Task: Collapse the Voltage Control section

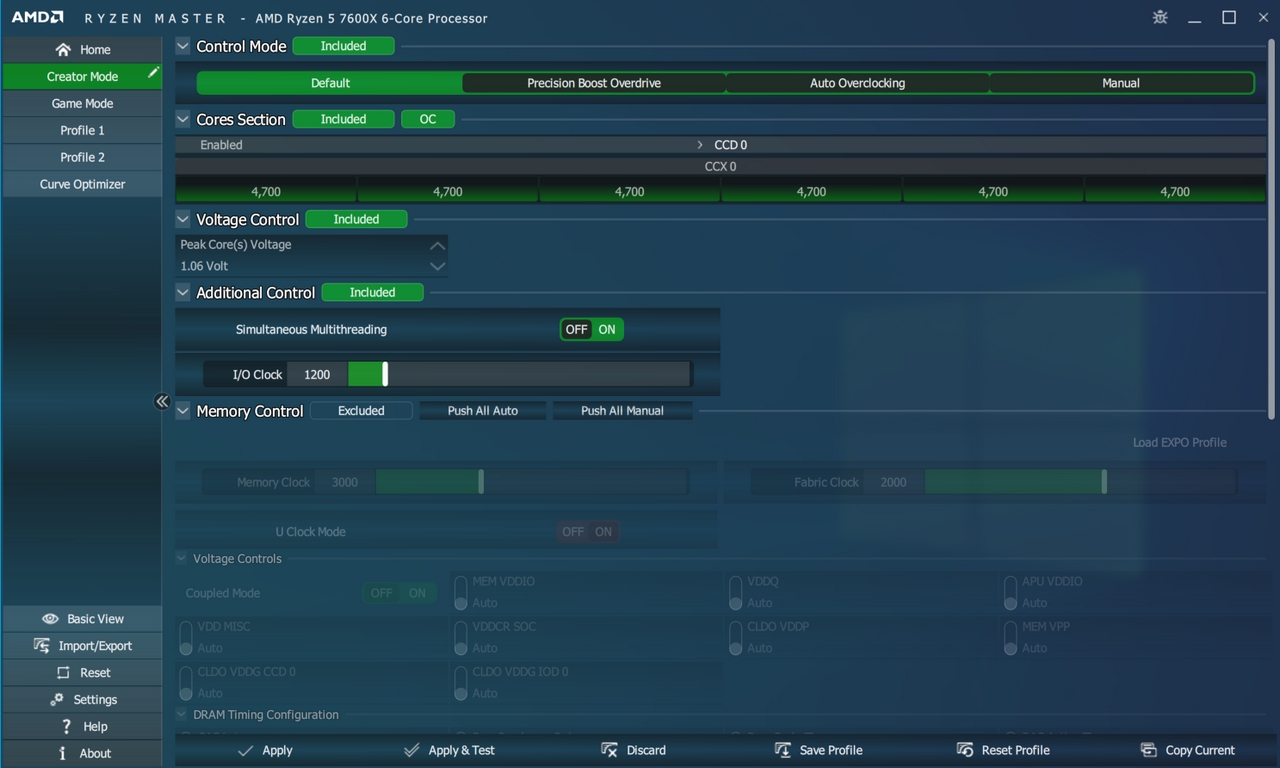Action: point(183,219)
